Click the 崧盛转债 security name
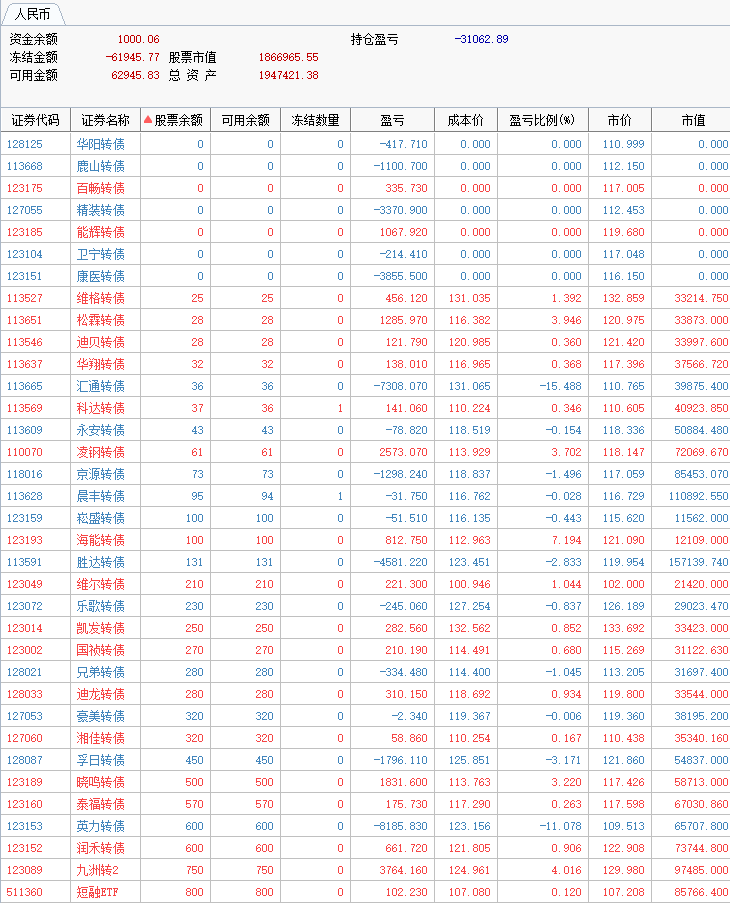 [101, 518]
